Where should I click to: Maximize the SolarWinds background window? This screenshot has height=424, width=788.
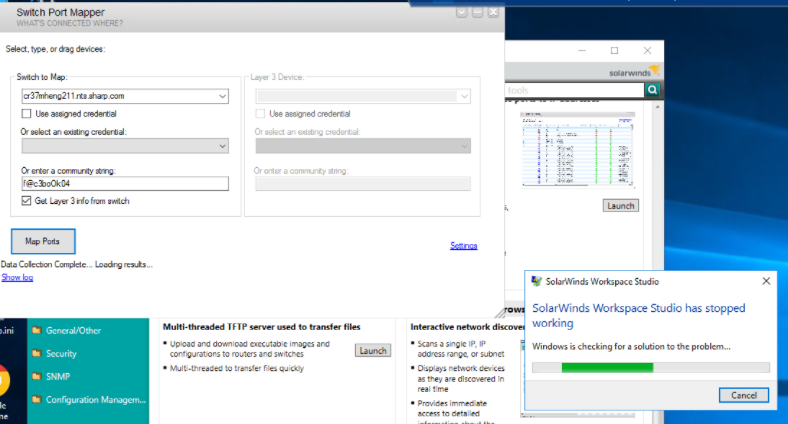[x=614, y=51]
